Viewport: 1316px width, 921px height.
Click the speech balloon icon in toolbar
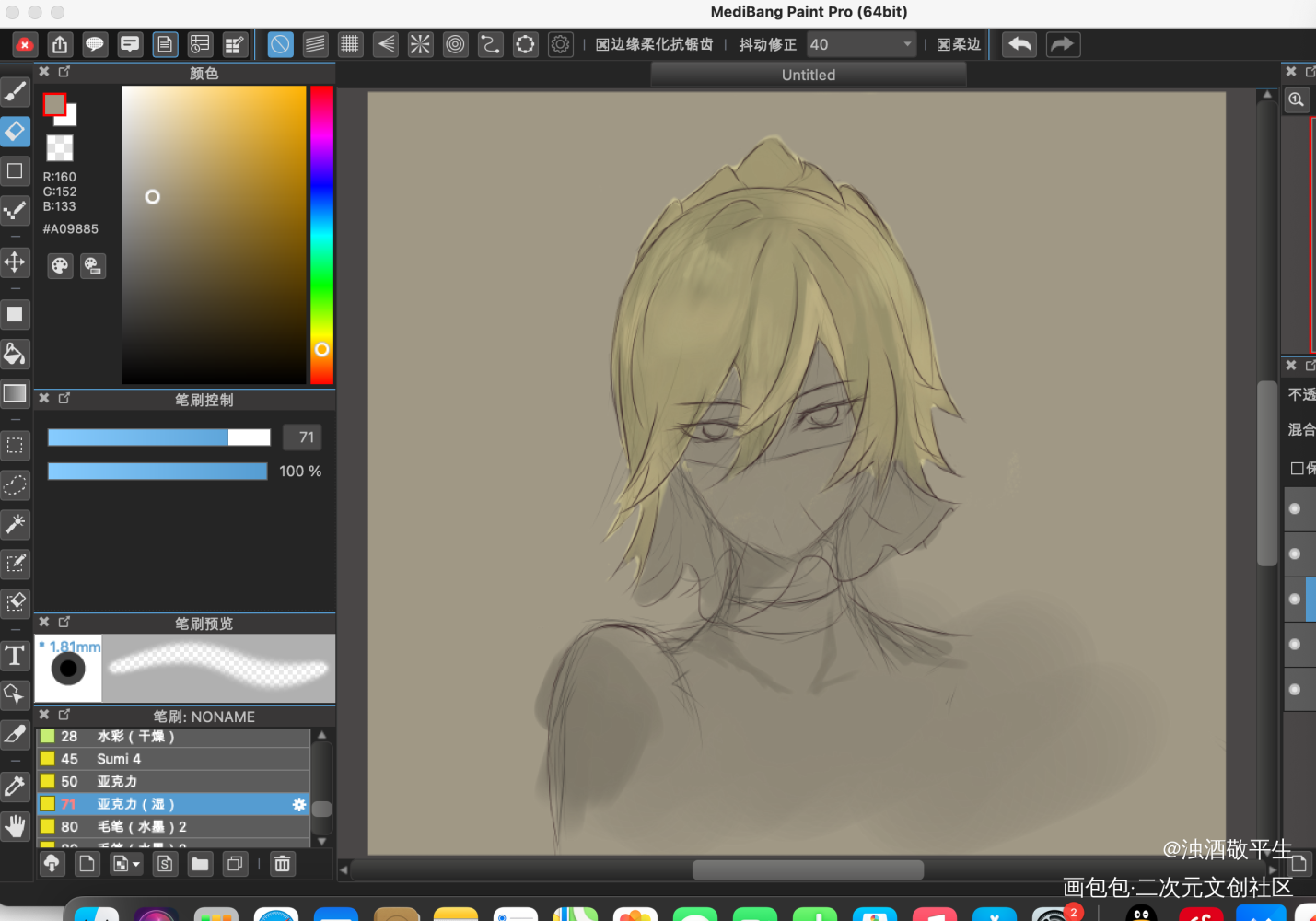[x=95, y=44]
